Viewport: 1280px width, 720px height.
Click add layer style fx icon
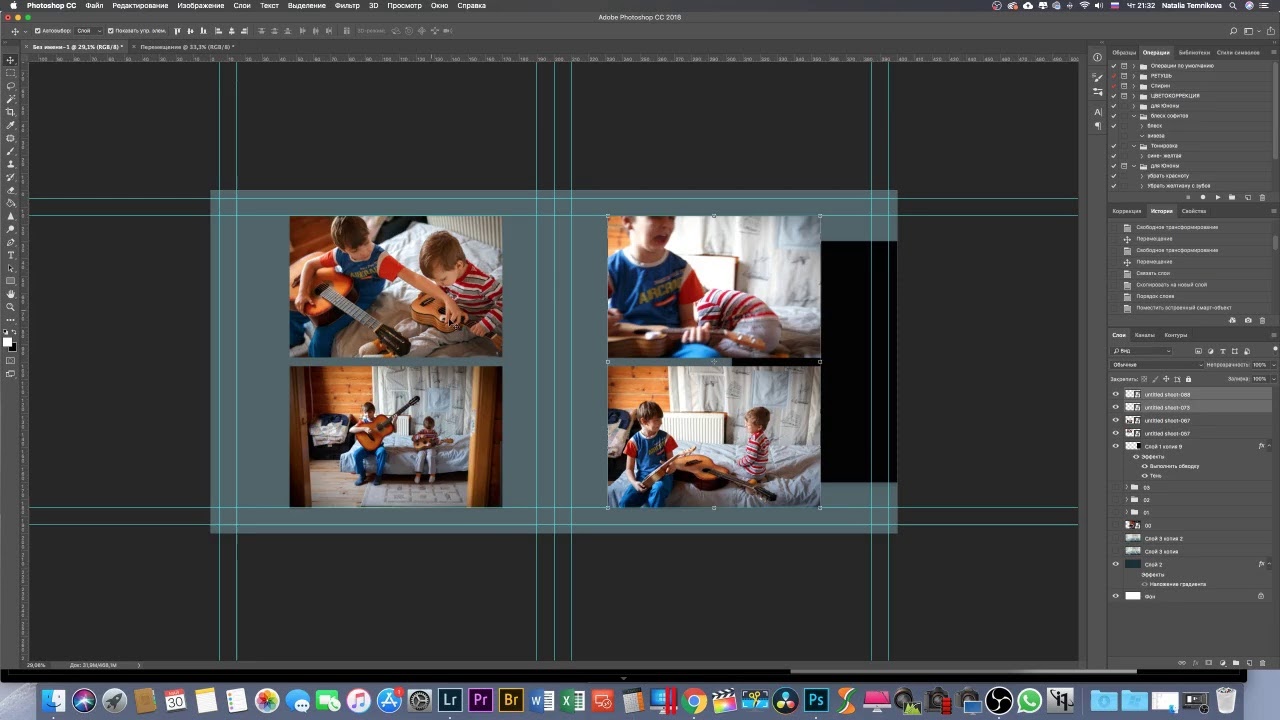[x=1196, y=662]
